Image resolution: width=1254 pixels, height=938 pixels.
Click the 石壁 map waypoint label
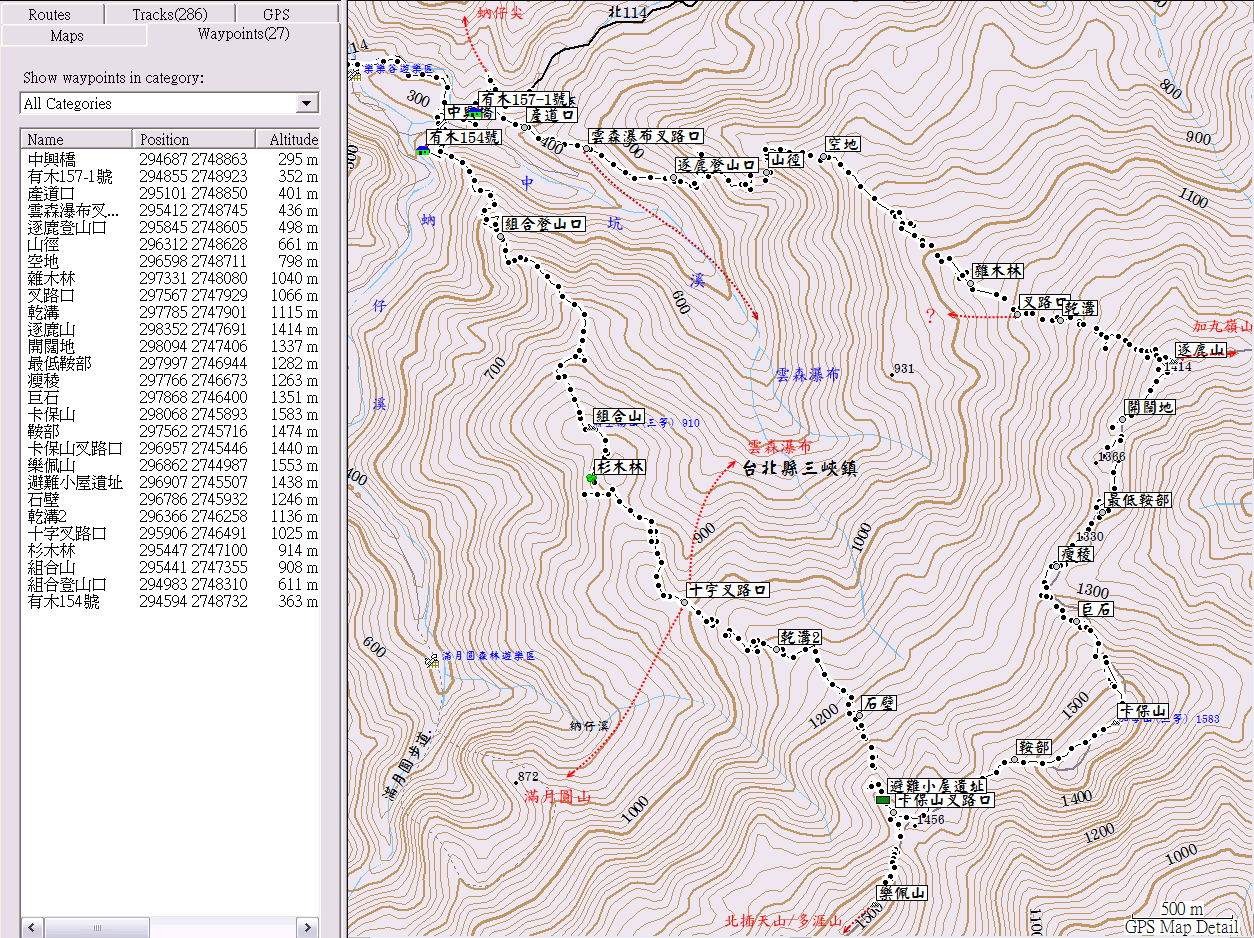pyautogui.click(x=879, y=703)
